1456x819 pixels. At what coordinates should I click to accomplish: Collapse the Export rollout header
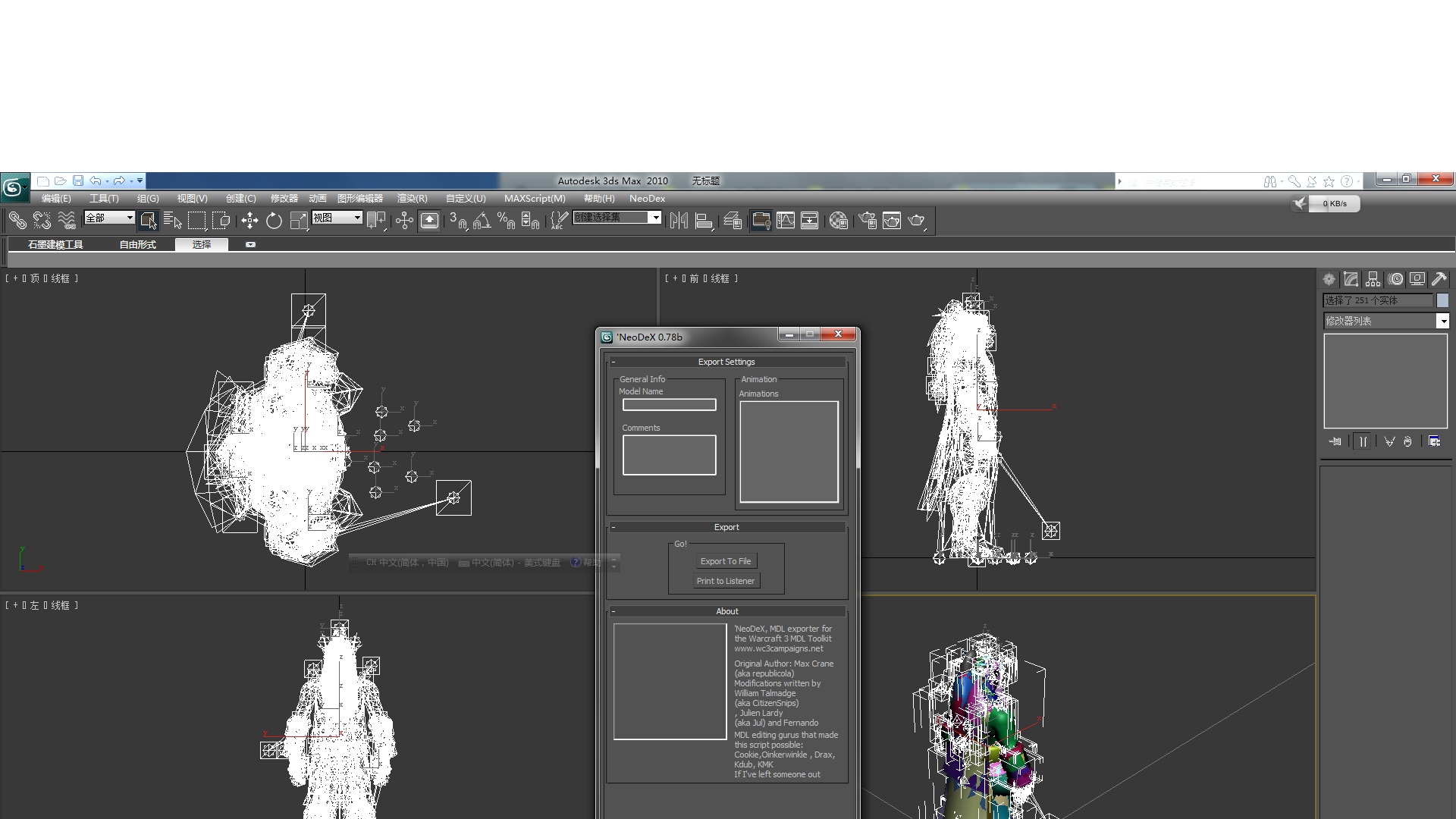(x=726, y=527)
